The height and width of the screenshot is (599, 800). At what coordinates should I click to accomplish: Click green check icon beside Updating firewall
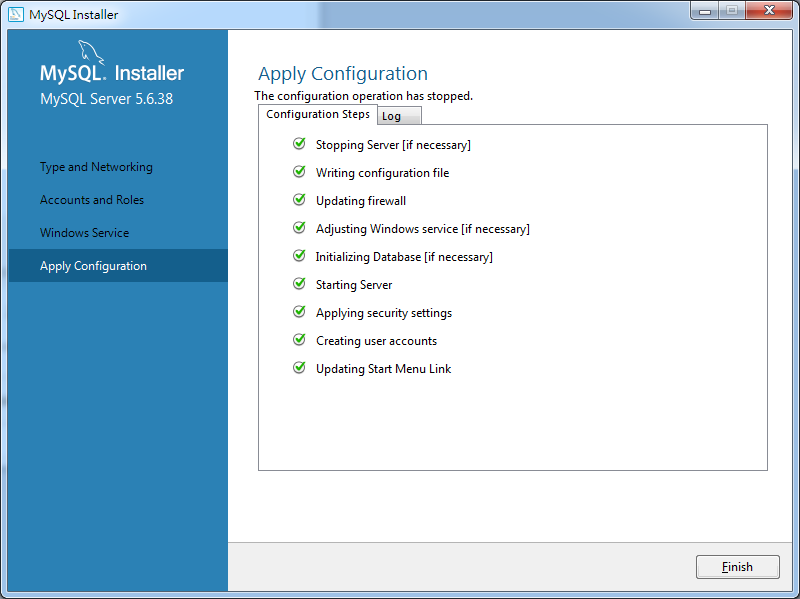(x=299, y=200)
